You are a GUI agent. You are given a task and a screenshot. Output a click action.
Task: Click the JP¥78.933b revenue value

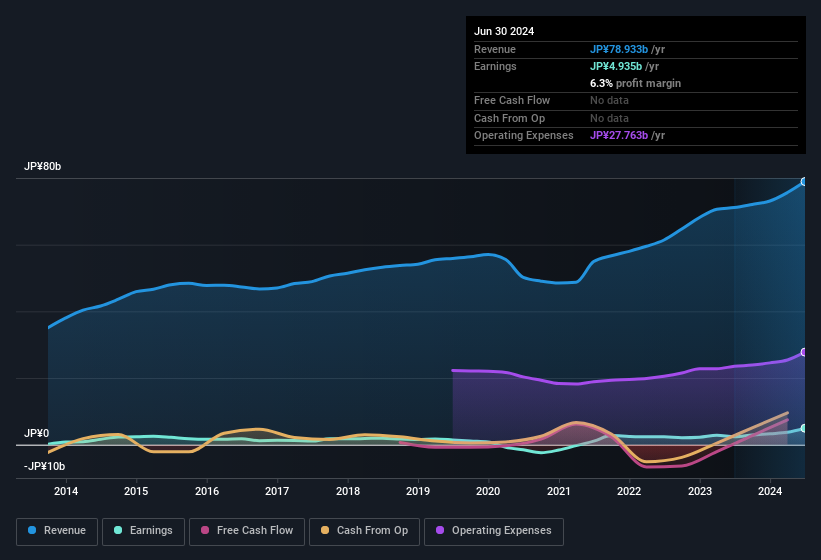(x=619, y=49)
